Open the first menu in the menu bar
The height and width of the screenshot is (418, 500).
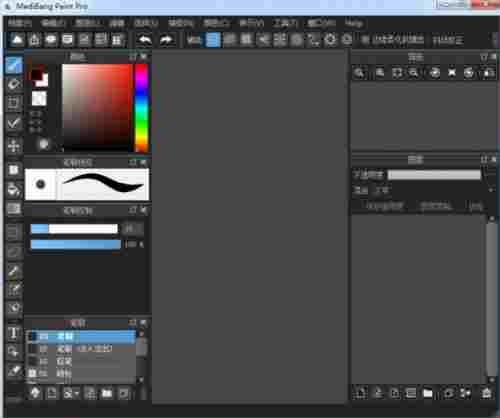pyautogui.click(x=20, y=23)
